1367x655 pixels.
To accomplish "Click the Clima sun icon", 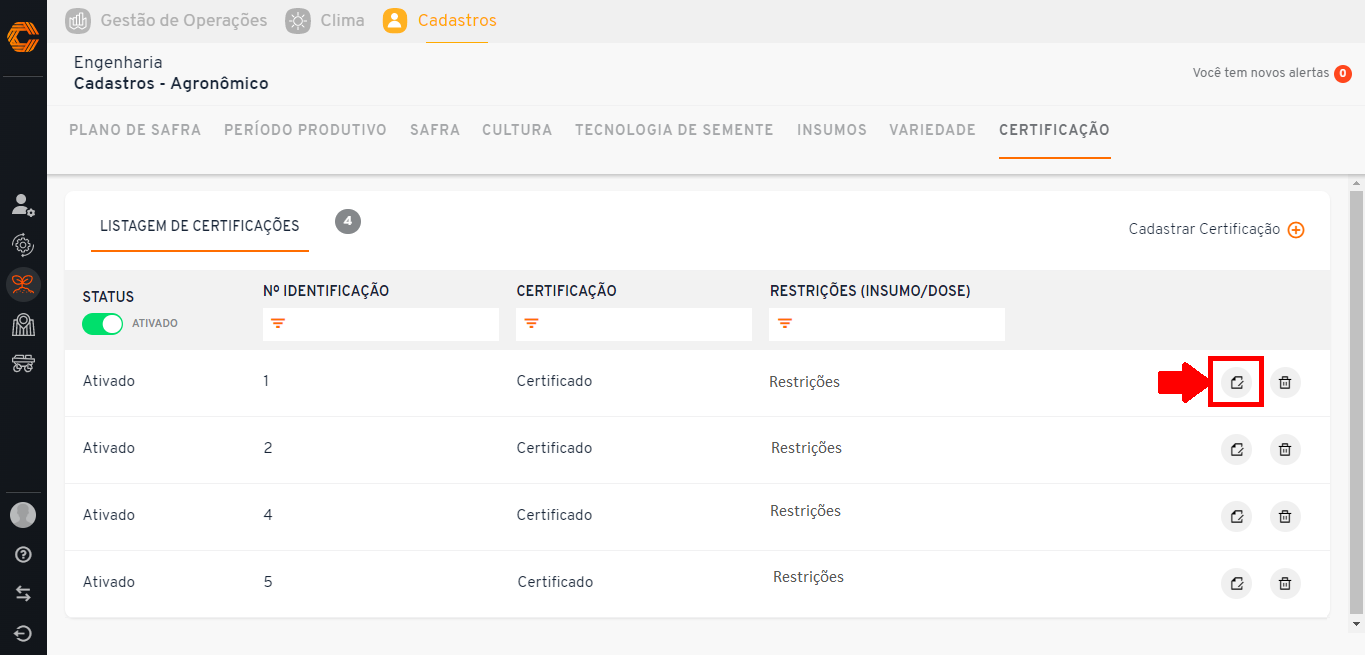I will coord(298,20).
